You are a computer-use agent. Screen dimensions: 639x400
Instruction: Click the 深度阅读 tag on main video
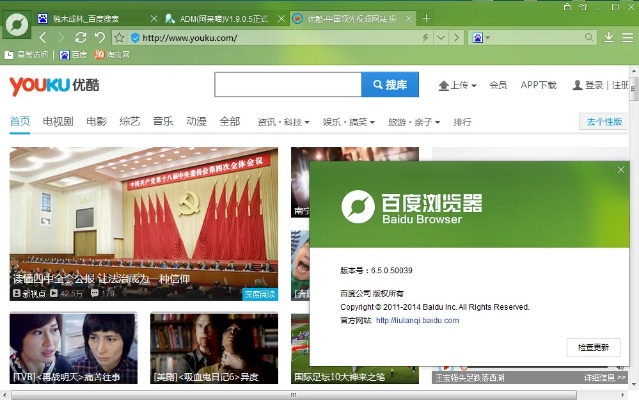260,294
